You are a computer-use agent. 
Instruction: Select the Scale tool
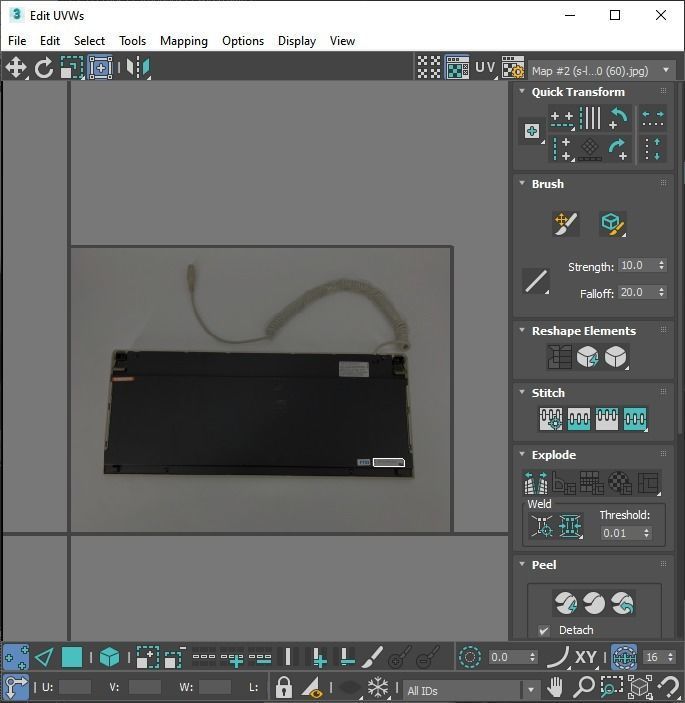point(72,68)
